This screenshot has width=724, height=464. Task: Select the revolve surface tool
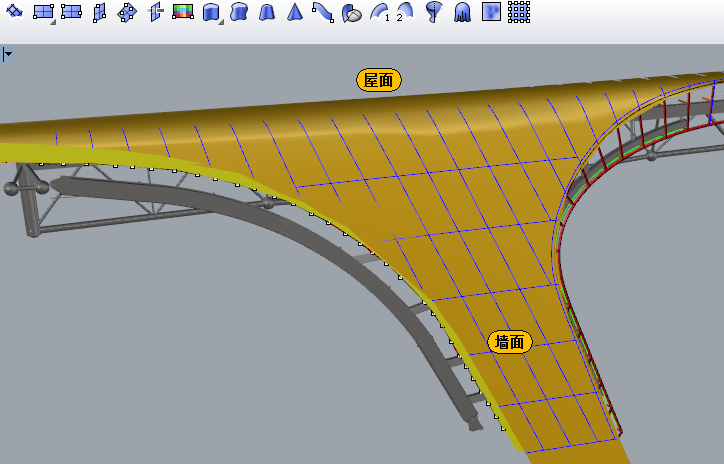click(x=433, y=13)
